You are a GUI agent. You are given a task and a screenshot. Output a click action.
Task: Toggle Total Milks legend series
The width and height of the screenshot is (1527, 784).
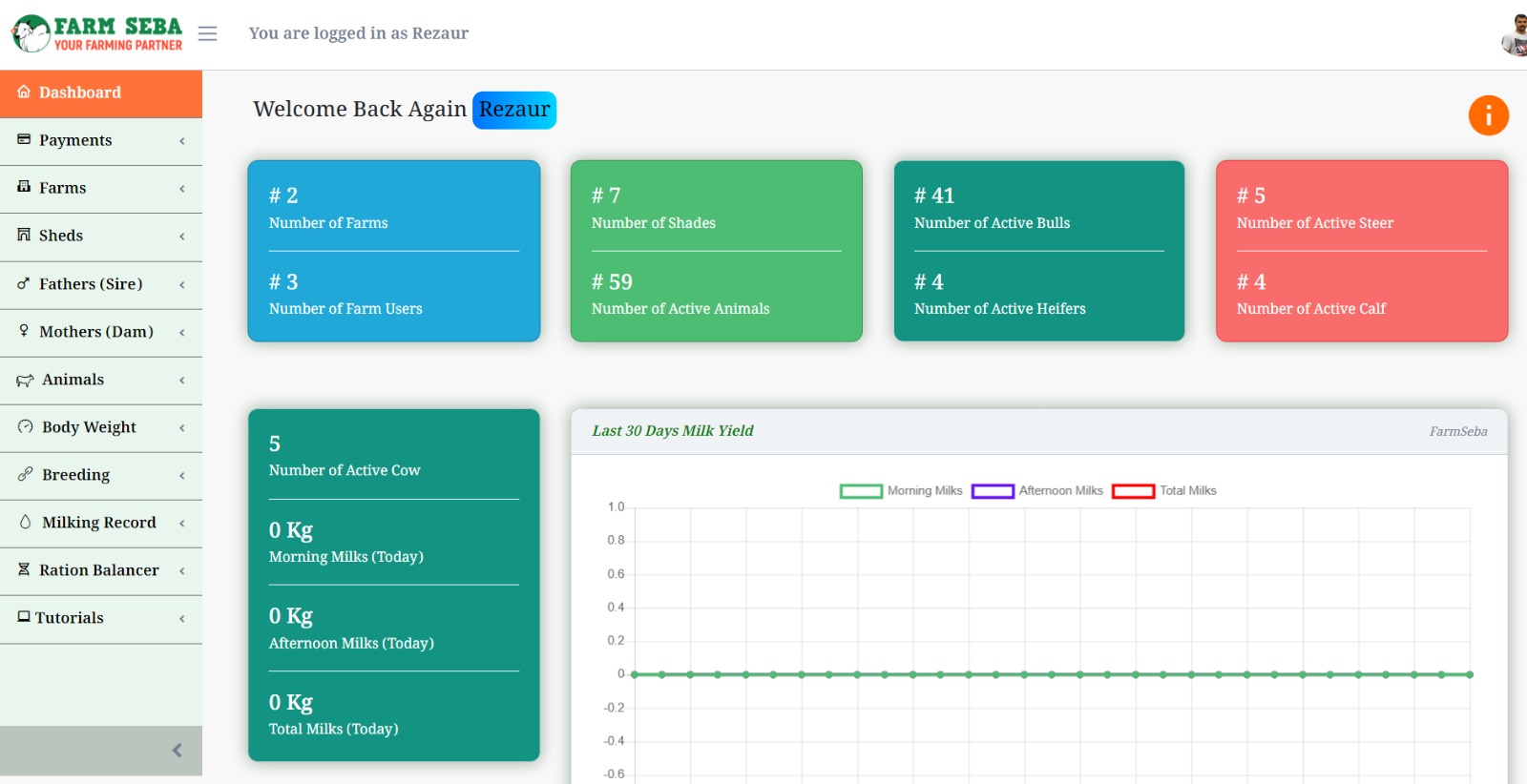1164,491
